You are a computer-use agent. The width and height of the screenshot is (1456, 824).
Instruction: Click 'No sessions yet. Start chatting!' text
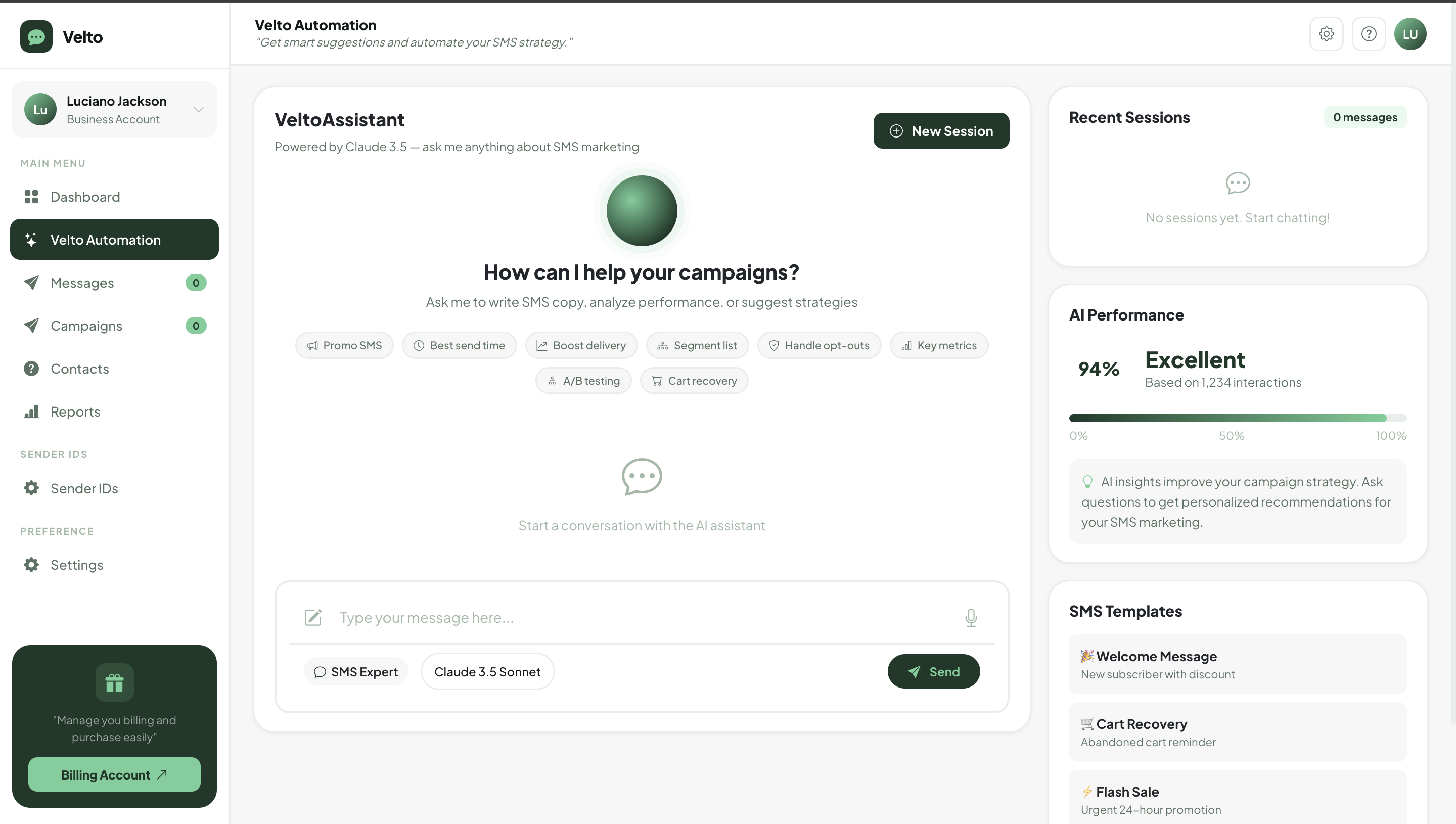point(1238,218)
